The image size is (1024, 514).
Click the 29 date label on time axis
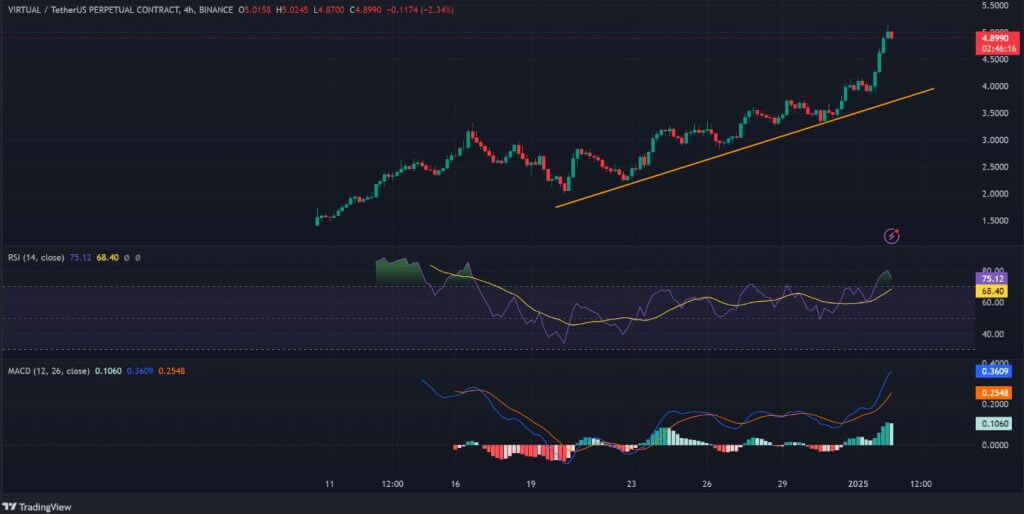coord(782,484)
